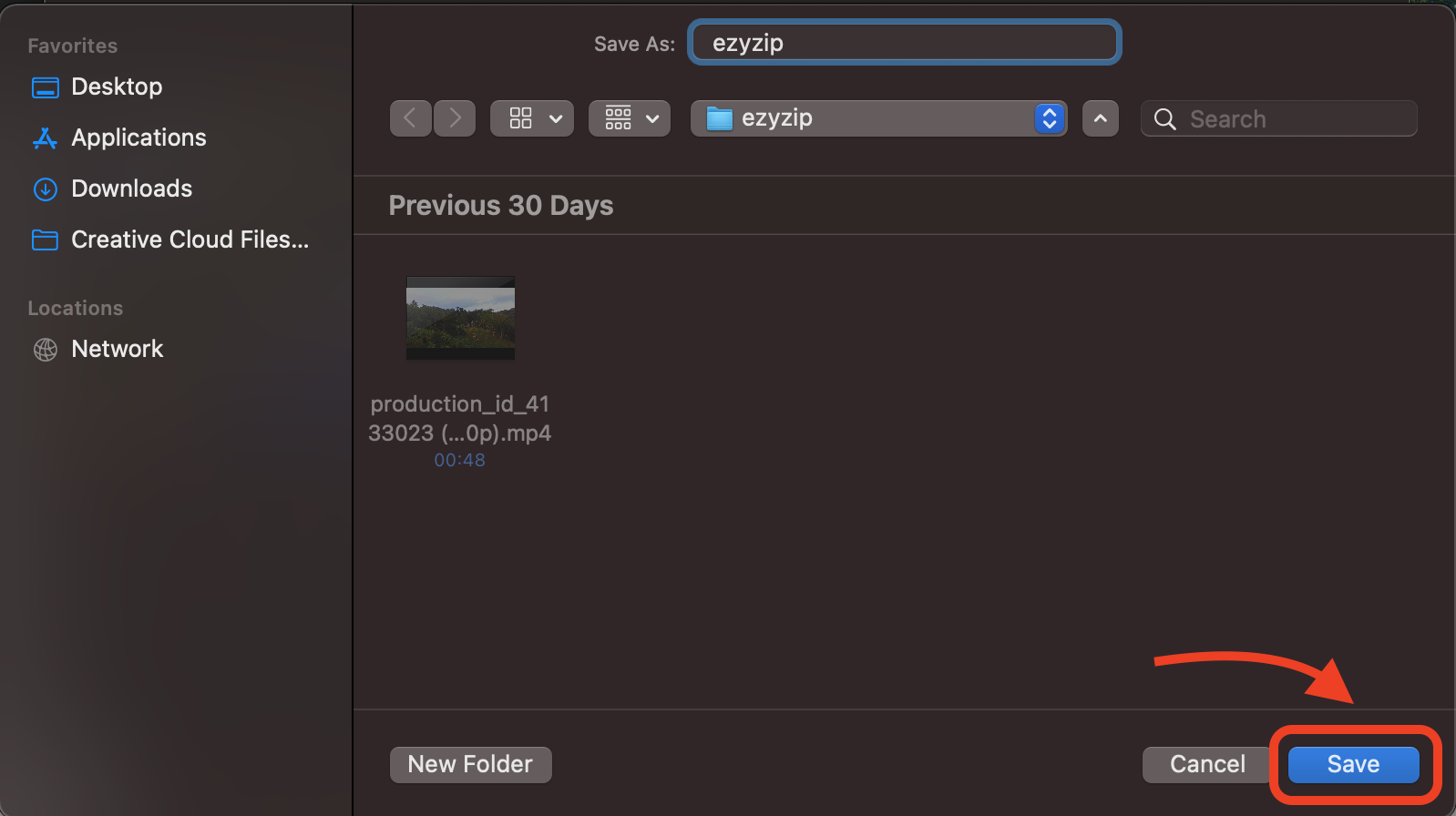
Task: Switch to grid view layout
Action: tap(520, 117)
